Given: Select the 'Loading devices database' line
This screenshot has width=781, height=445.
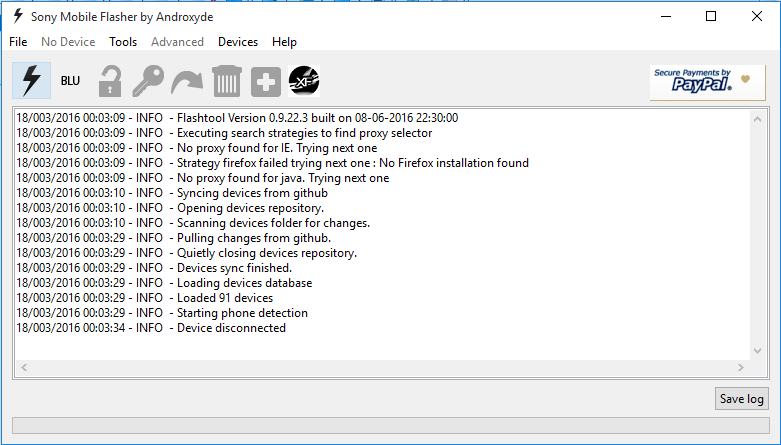Looking at the screenshot, I should point(164,283).
